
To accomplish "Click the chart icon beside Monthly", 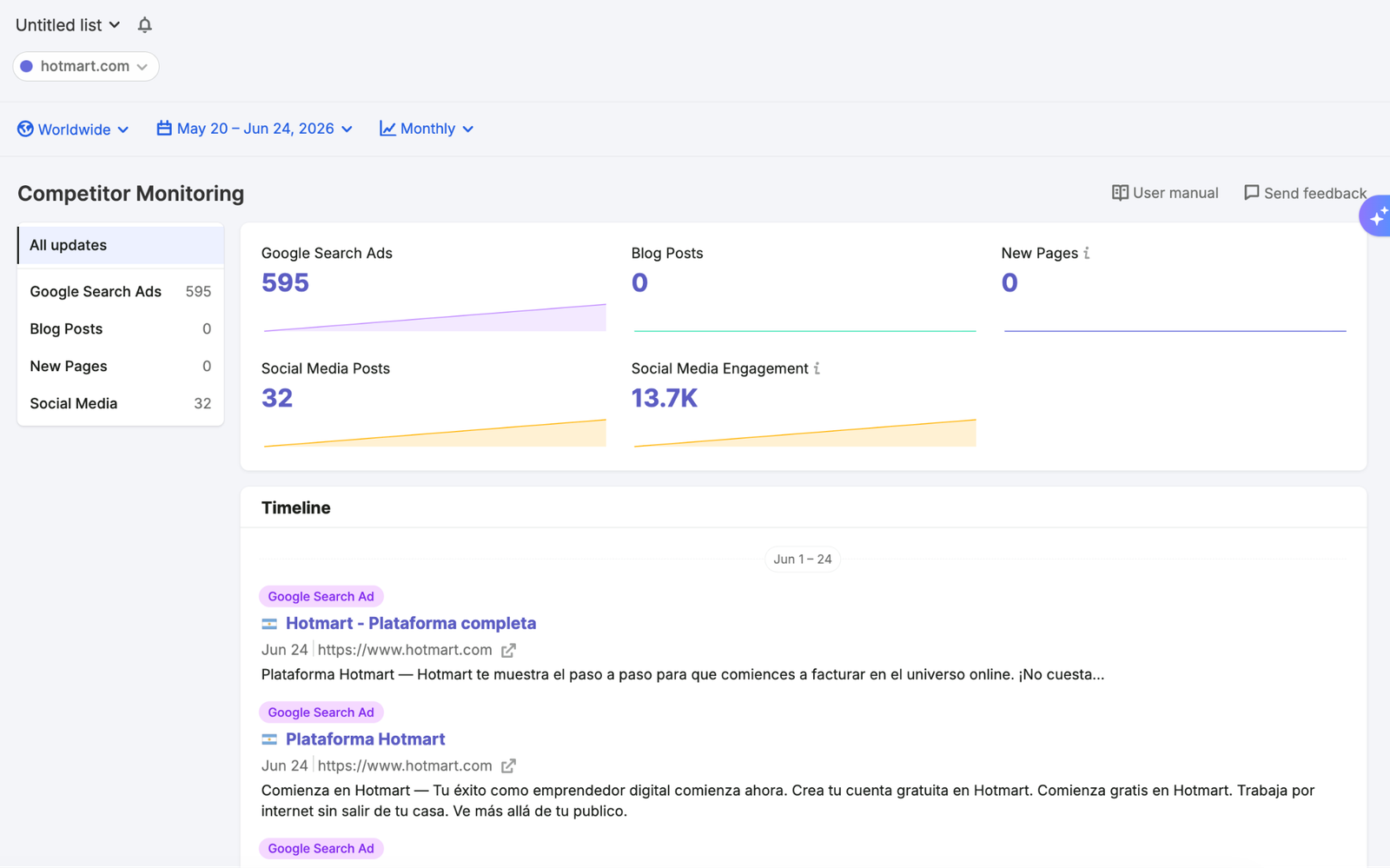I will pyautogui.click(x=387, y=129).
